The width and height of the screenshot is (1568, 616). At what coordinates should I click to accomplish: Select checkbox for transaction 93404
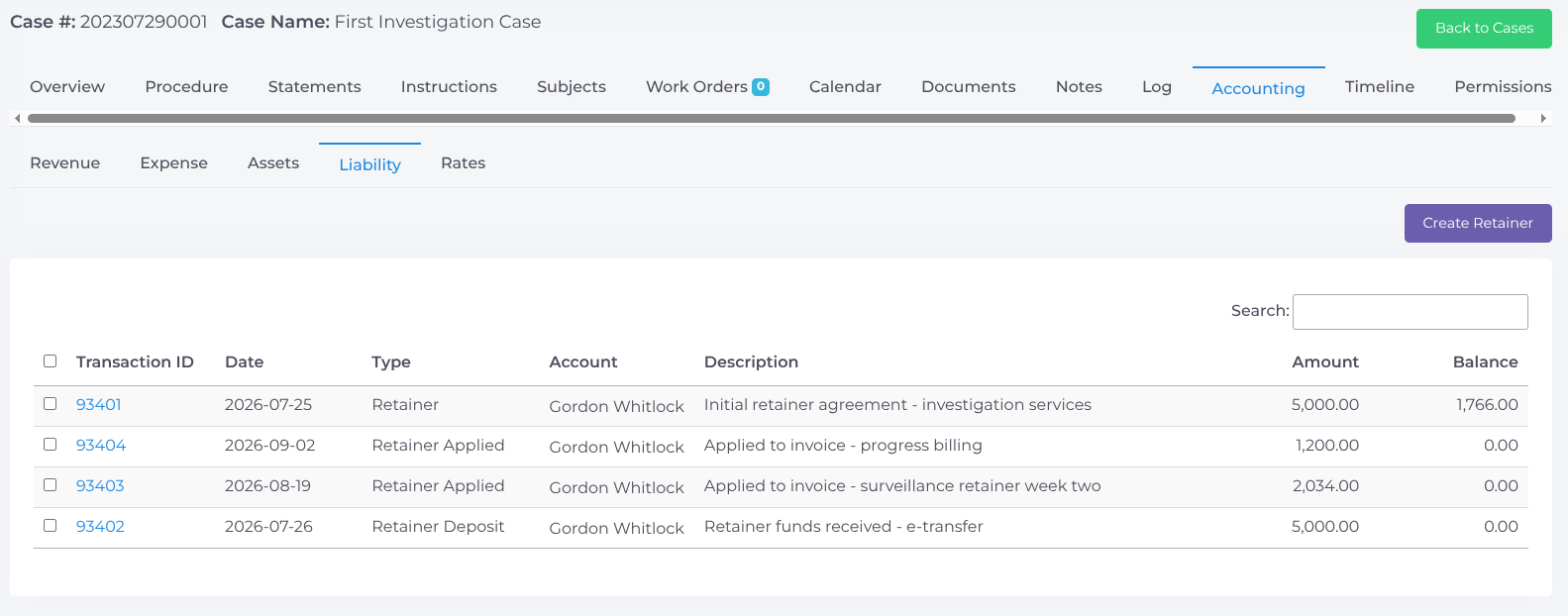51,445
